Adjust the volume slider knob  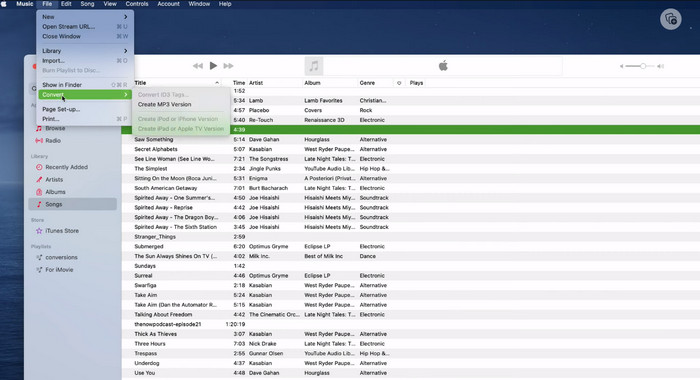(x=643, y=66)
